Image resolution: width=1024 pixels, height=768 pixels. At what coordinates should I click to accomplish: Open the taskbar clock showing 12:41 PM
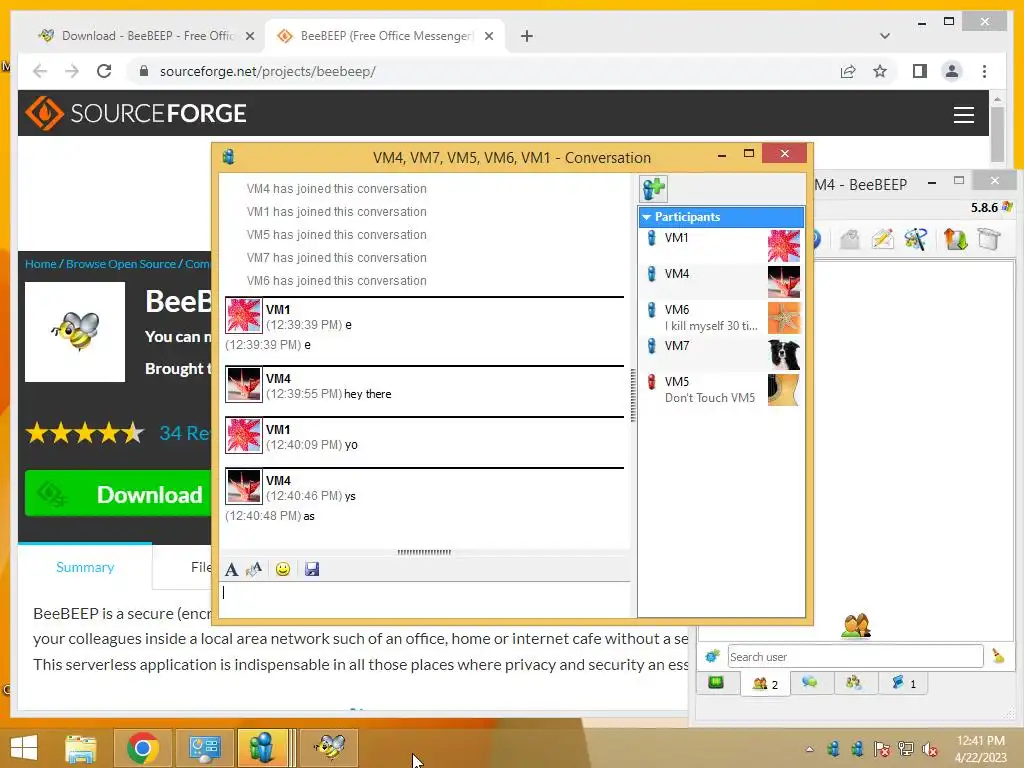(x=980, y=749)
